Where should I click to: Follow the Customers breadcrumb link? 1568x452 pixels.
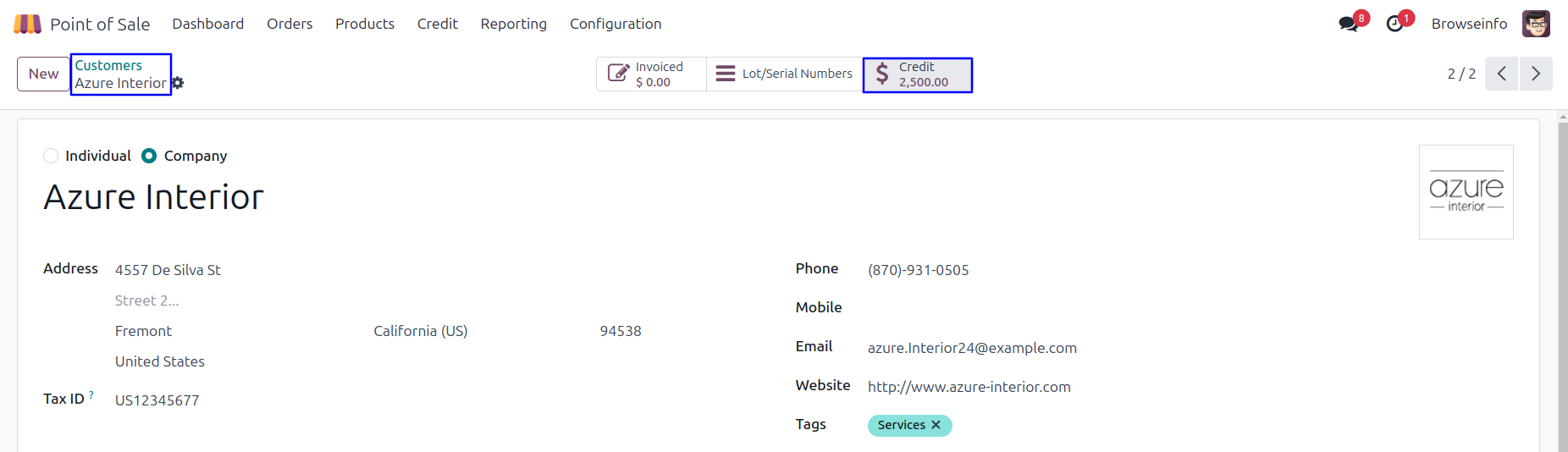[108, 65]
